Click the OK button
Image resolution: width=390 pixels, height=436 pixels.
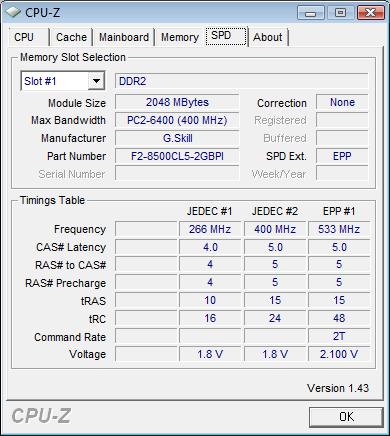(346, 417)
